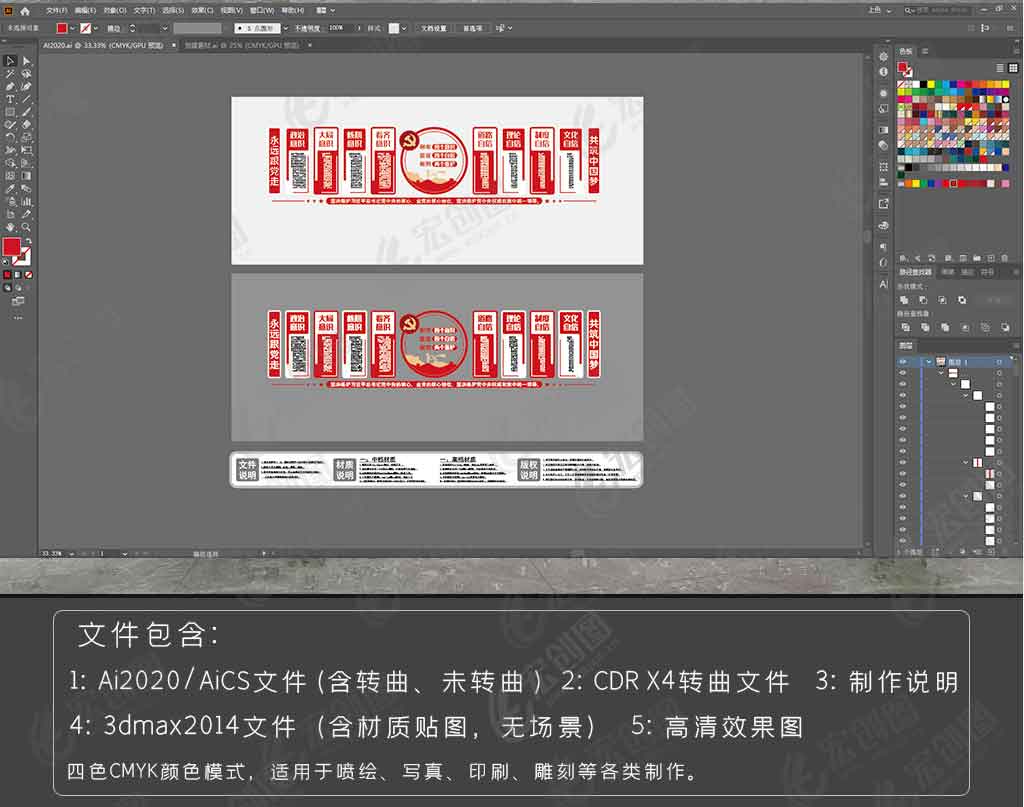The image size is (1024, 807).
Task: Choose the Rectangle tool
Action: (10, 112)
